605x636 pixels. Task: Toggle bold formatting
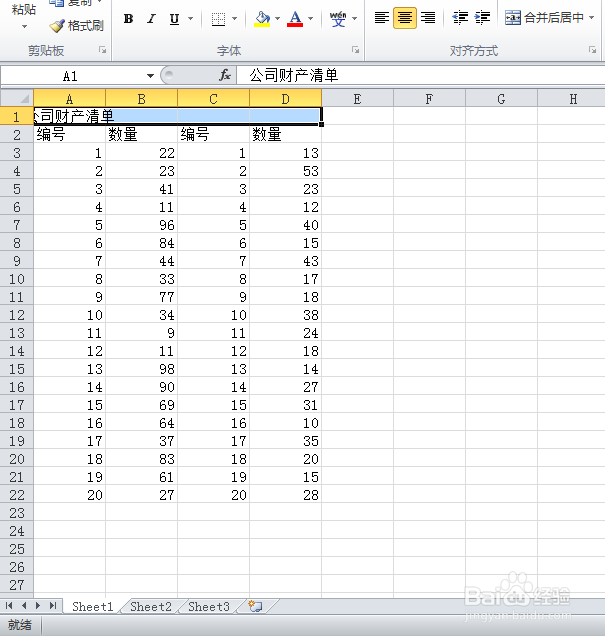point(129,19)
